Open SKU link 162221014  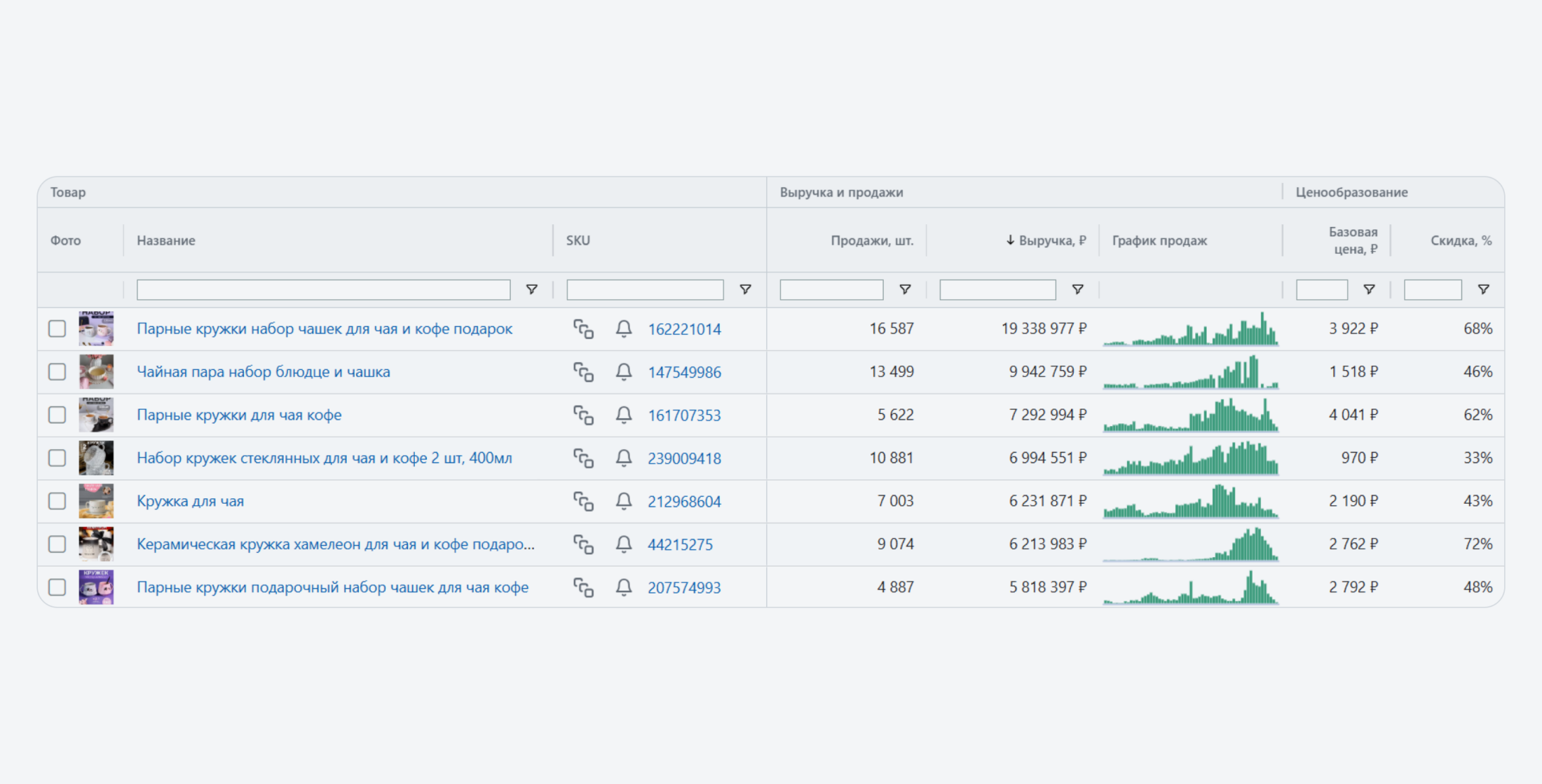[x=684, y=329]
